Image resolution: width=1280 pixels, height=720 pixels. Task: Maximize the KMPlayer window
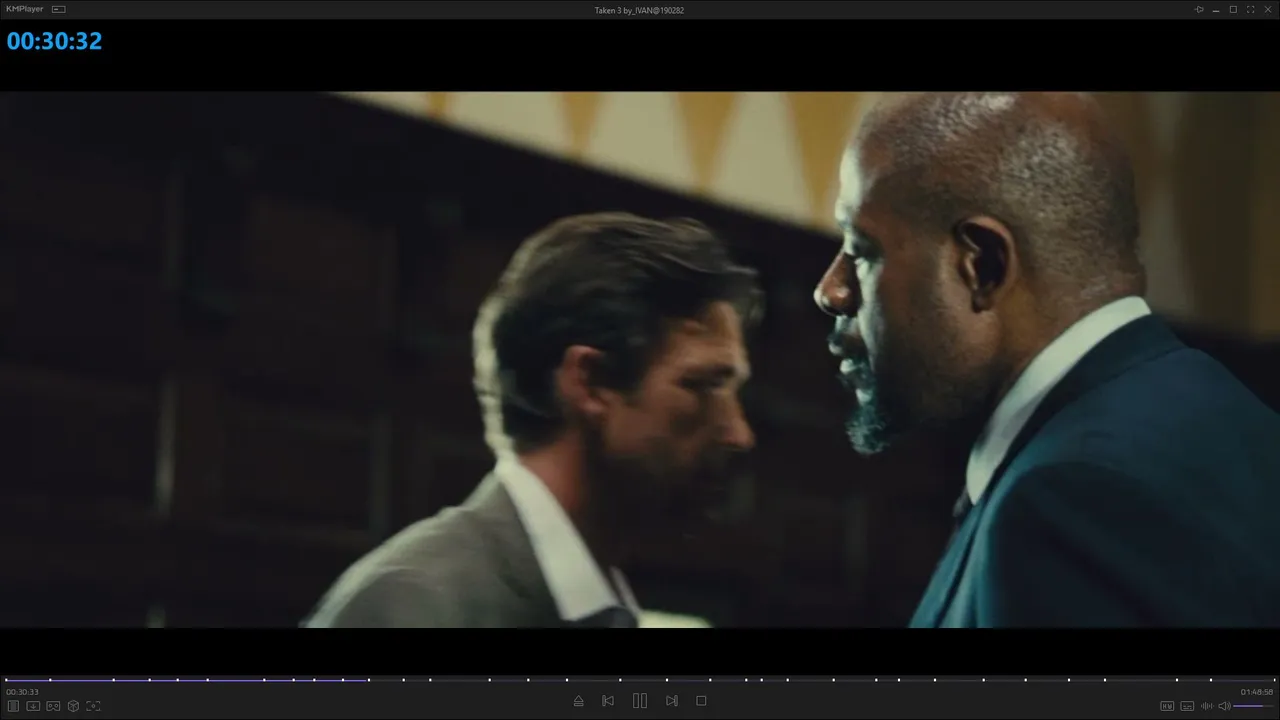(1233, 9)
